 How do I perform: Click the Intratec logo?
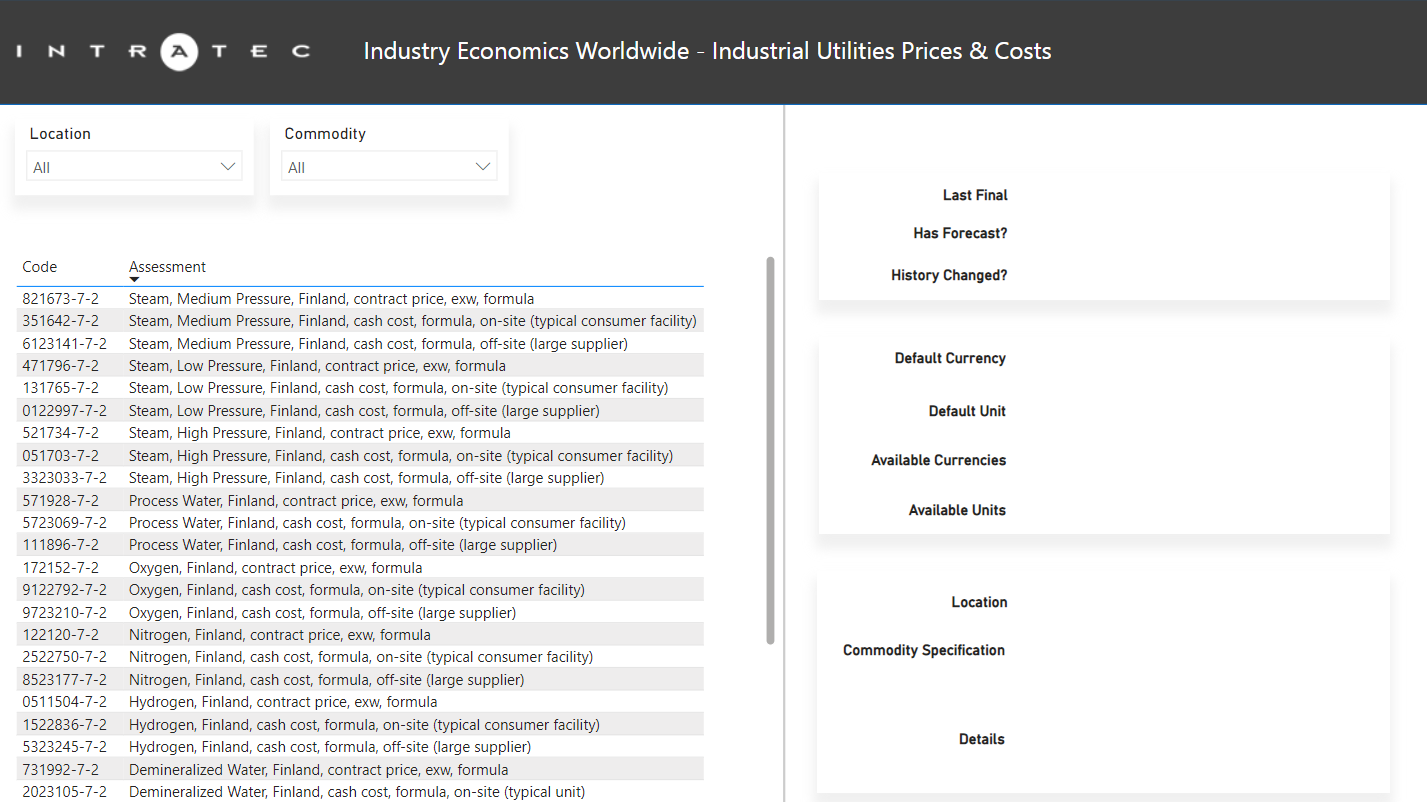click(164, 51)
